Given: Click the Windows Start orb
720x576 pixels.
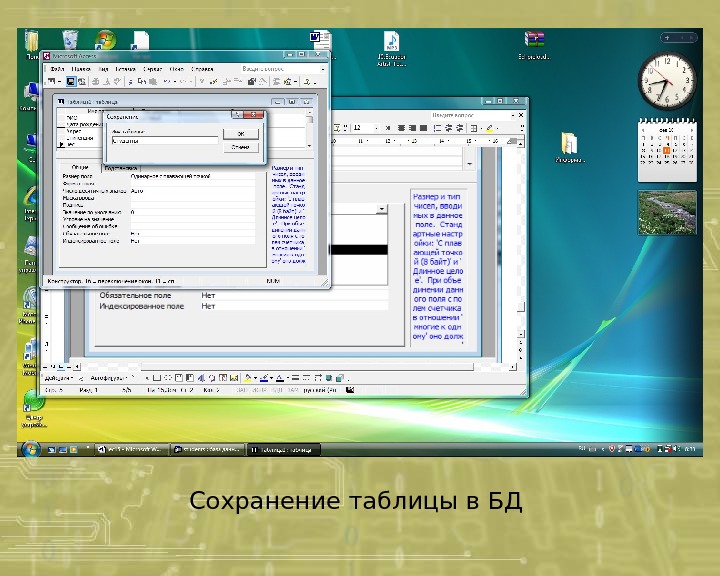Looking at the screenshot, I should pyautogui.click(x=30, y=450).
